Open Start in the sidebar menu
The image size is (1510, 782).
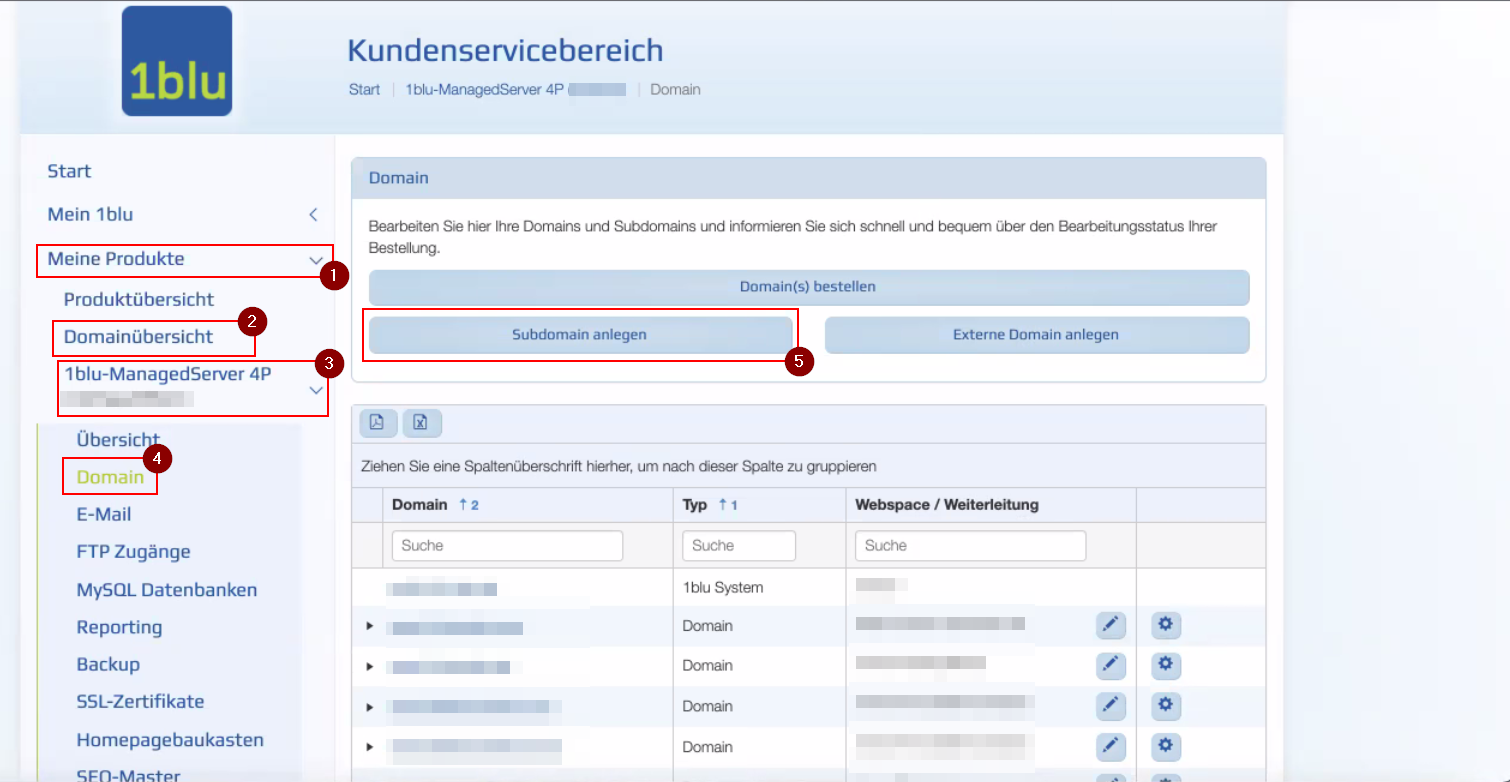(x=69, y=171)
